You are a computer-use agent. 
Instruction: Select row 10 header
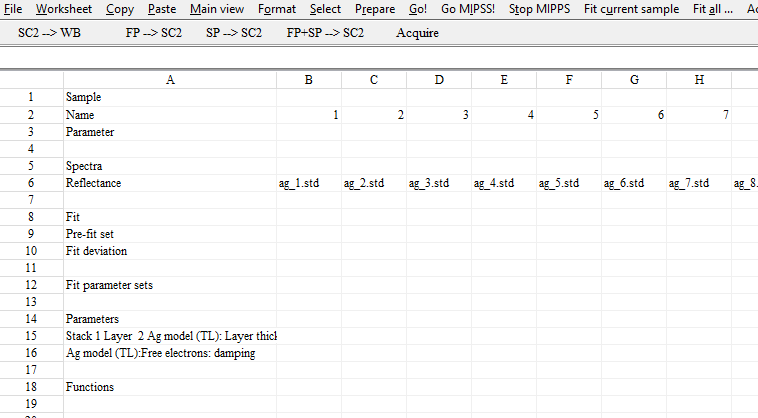[31, 251]
